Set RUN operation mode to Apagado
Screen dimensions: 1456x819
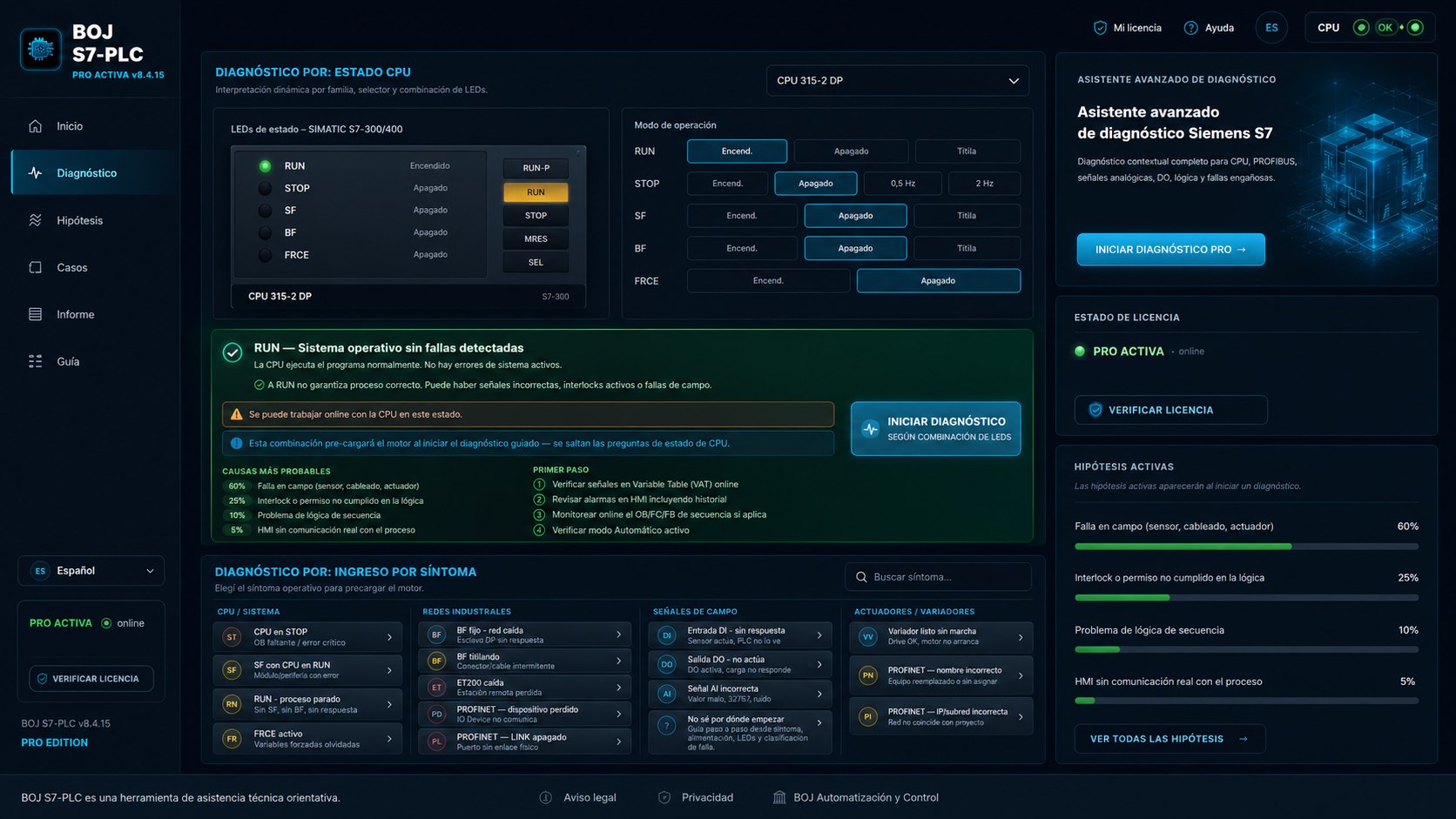(851, 151)
